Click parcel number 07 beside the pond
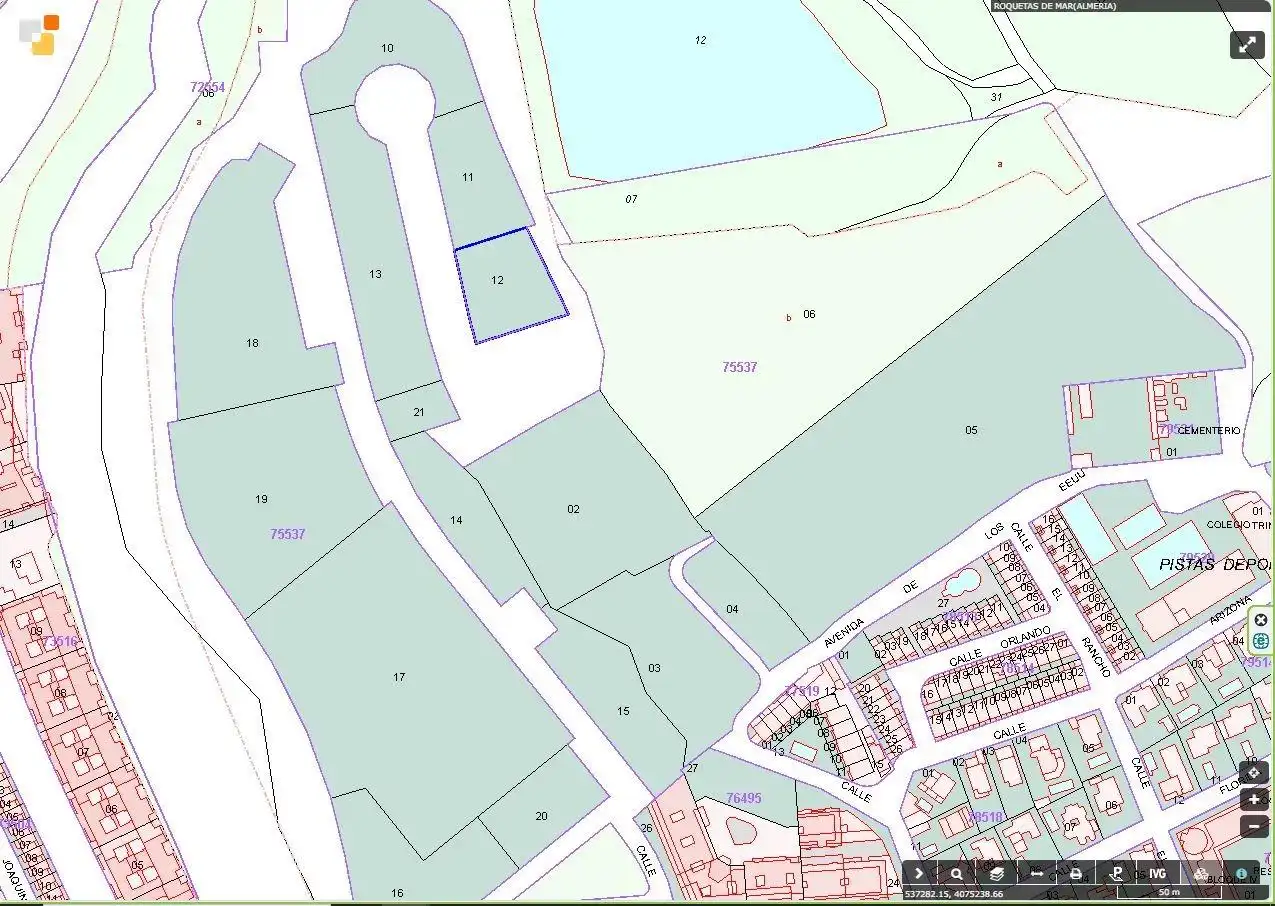Screen dimensions: 1275x906 pos(631,199)
